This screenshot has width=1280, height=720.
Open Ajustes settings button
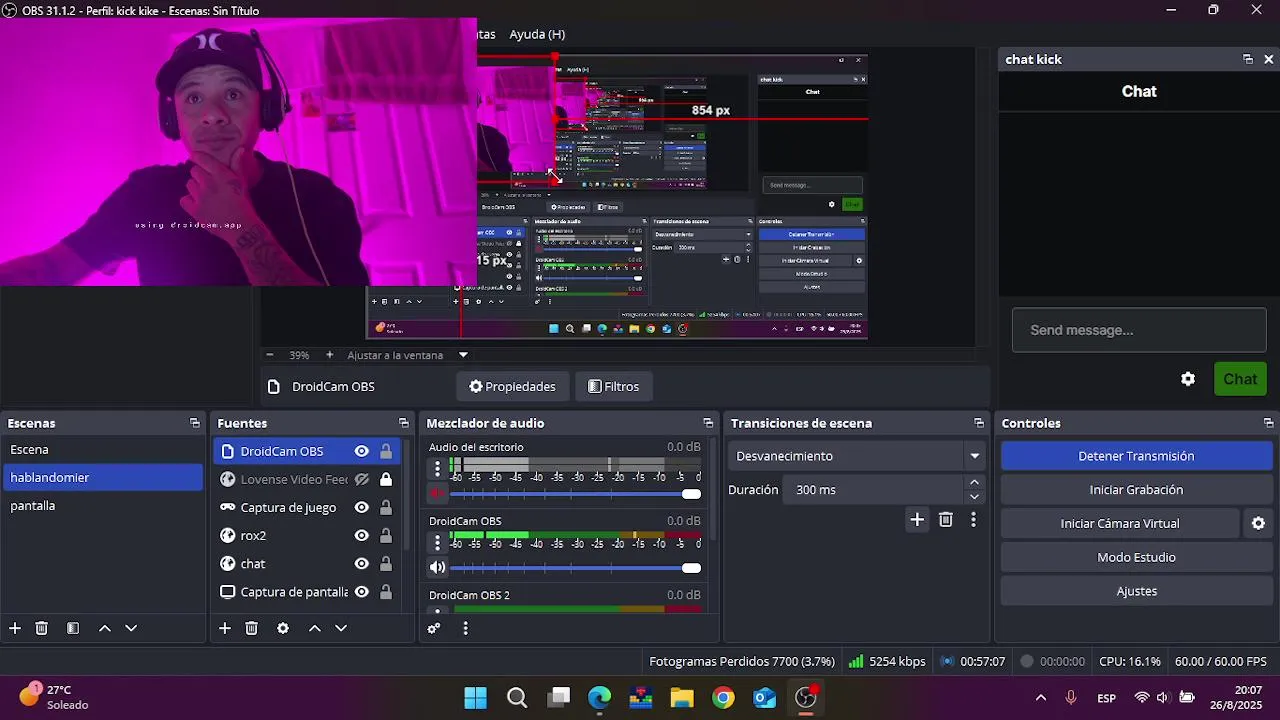[x=1136, y=591]
